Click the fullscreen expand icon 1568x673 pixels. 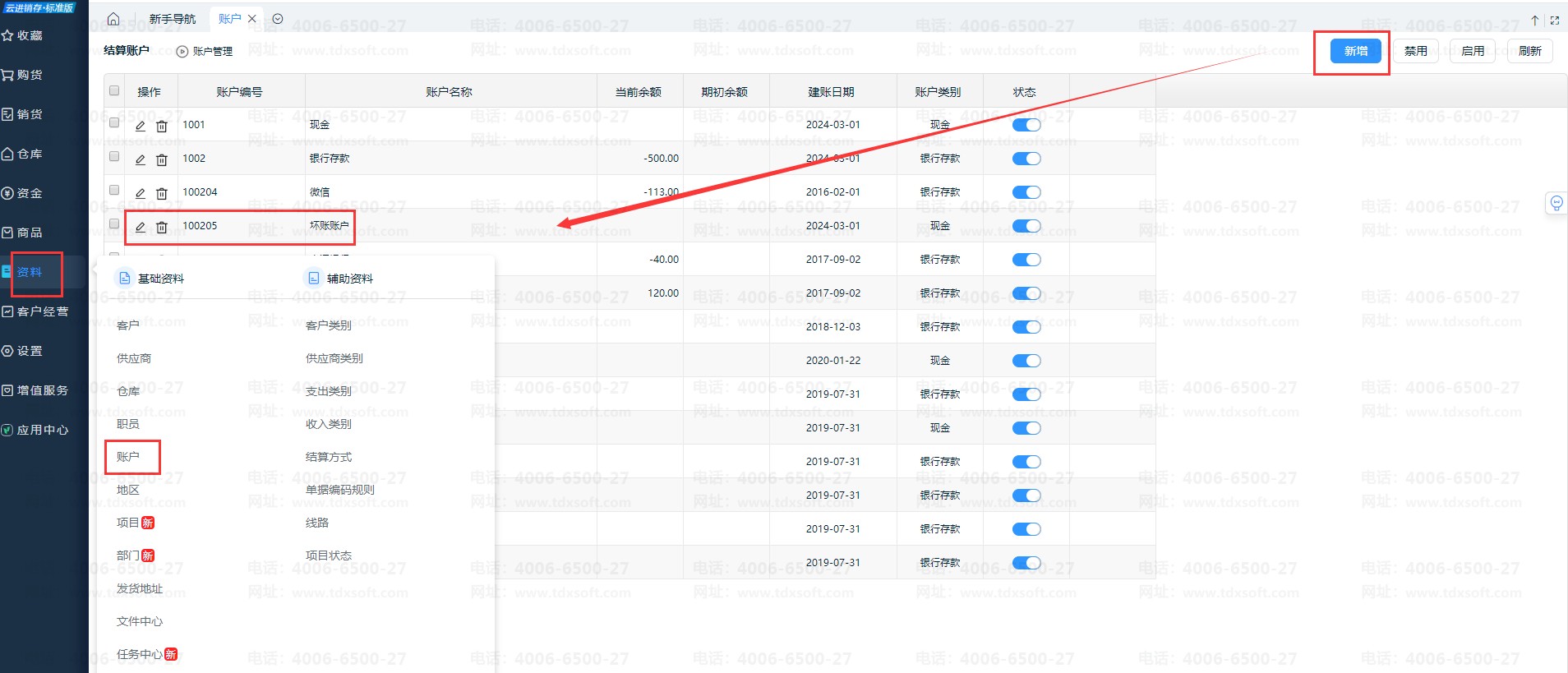(x=1554, y=21)
